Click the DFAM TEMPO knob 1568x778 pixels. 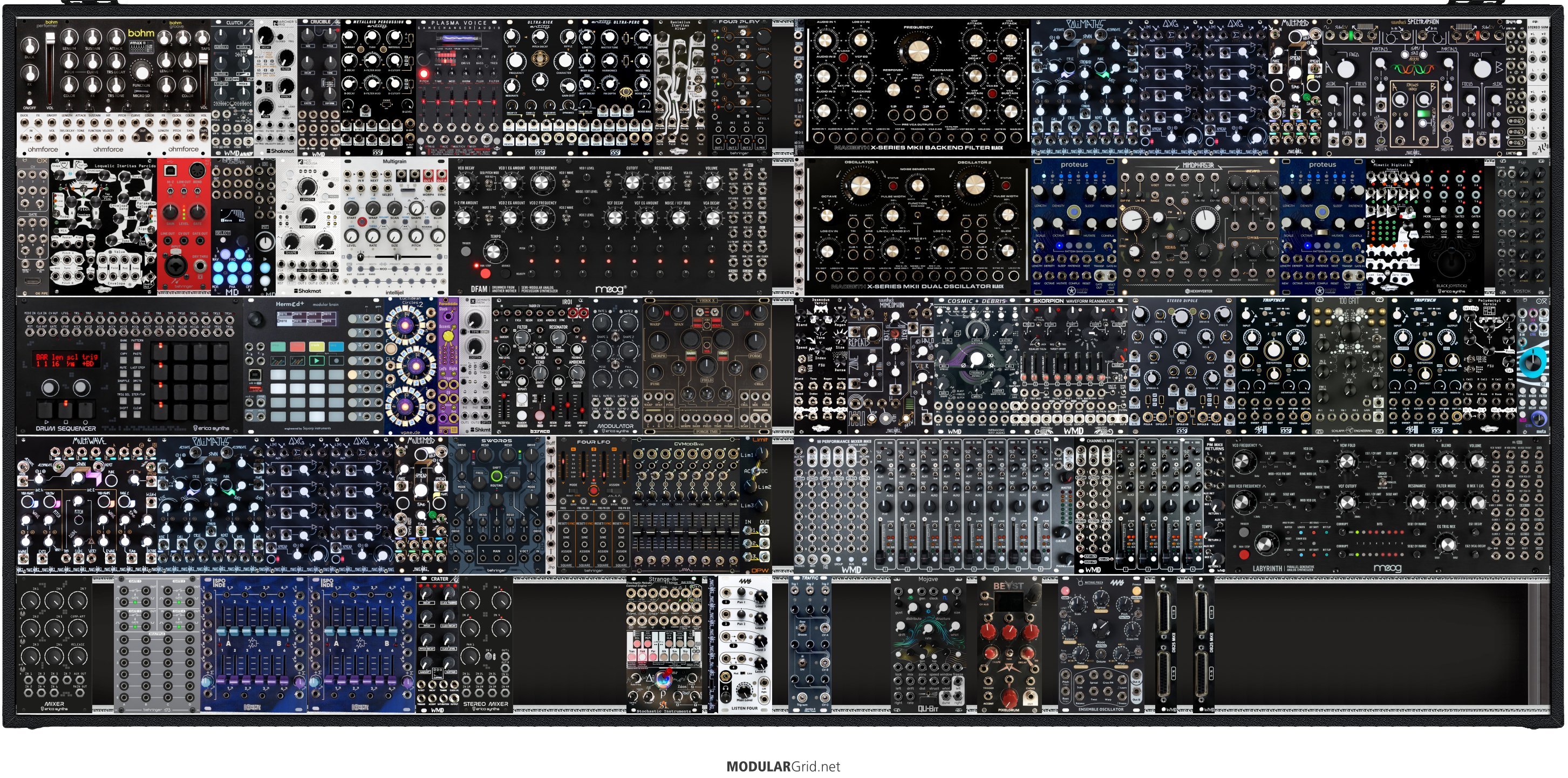[x=494, y=251]
